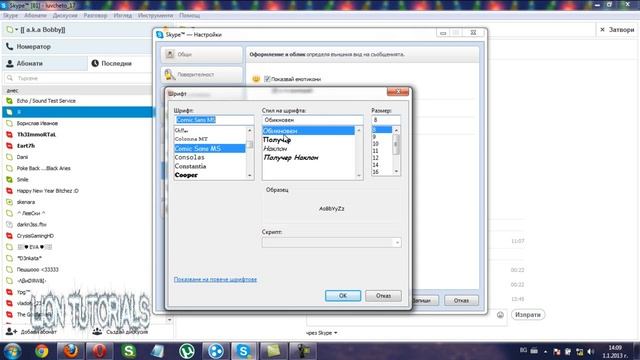Click the Шрифт name input field

[214, 120]
